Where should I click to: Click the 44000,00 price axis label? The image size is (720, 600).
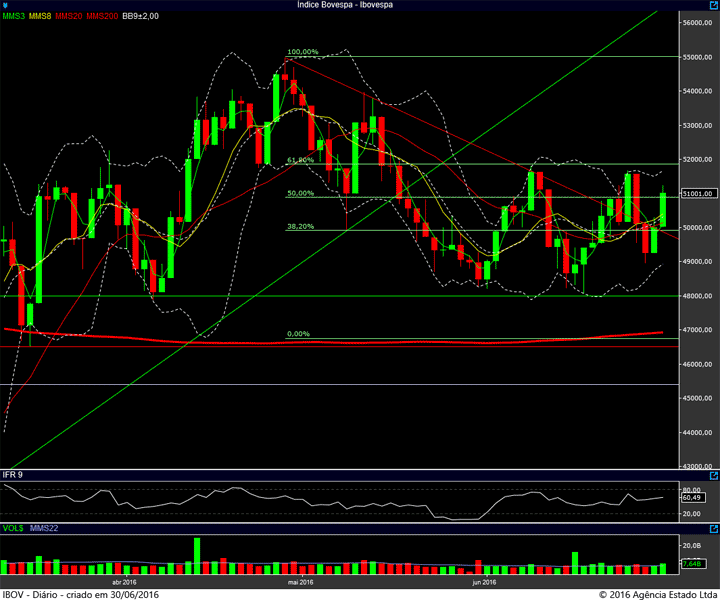point(697,432)
